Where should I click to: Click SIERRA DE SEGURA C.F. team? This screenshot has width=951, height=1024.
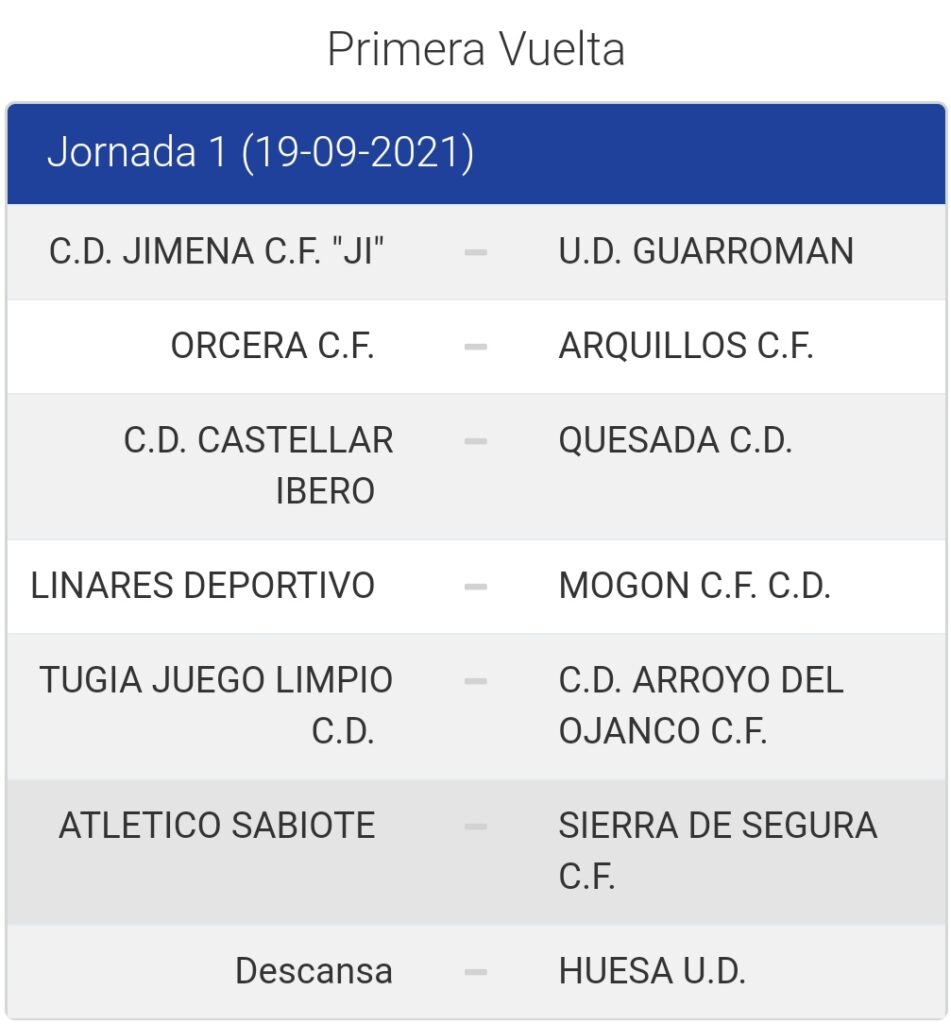tap(718, 850)
